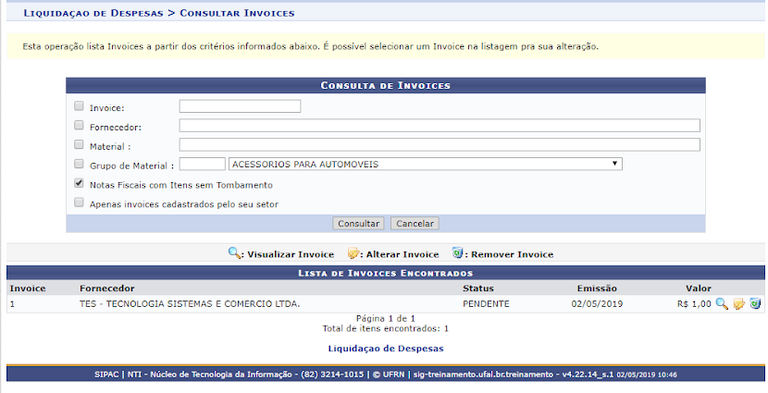The height and width of the screenshot is (393, 768).
Task: Focus the Grupo de Material code field
Action: click(202, 164)
